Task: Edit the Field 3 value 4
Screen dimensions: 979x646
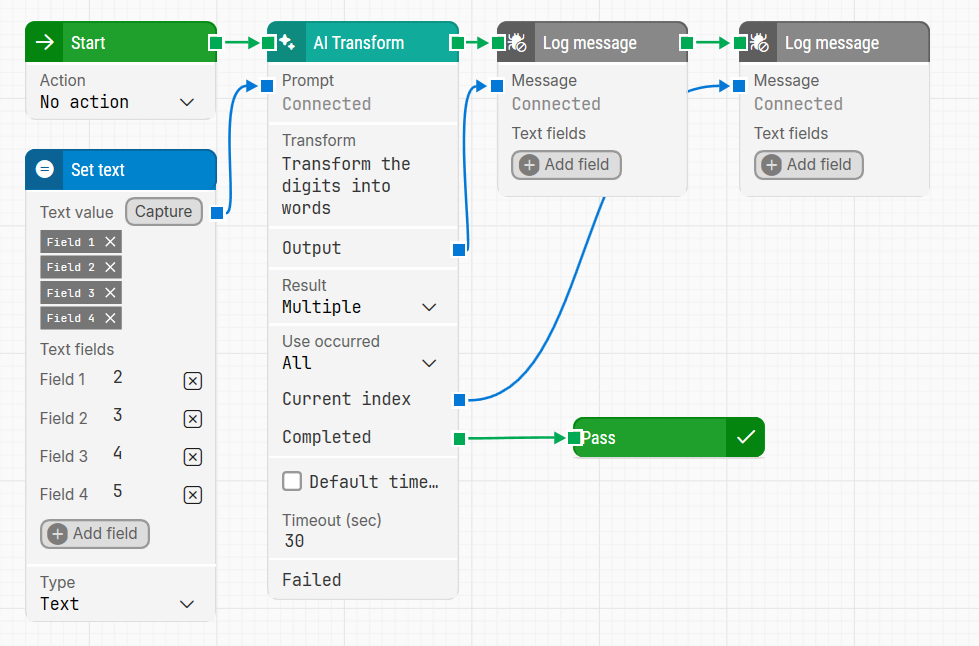Action: pyautogui.click(x=118, y=454)
